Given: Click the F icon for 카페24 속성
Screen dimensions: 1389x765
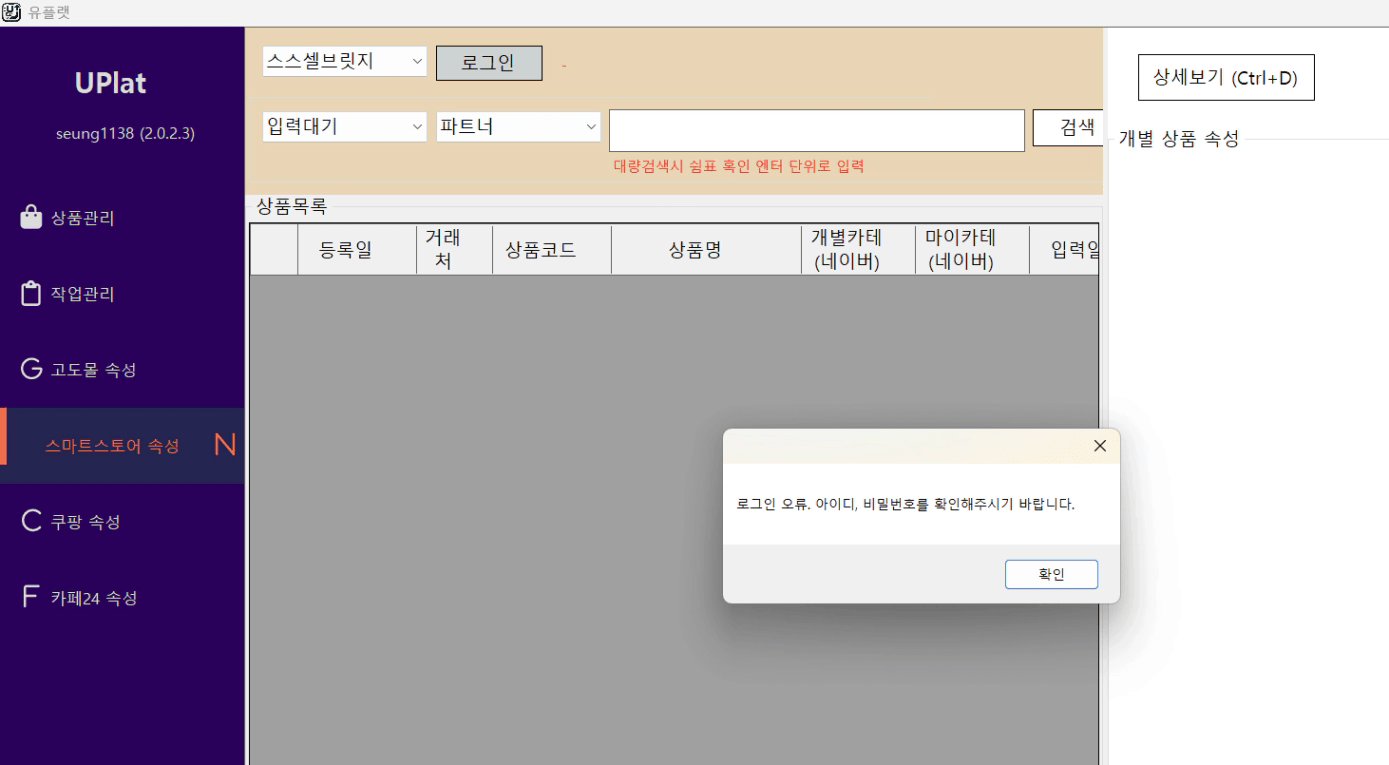Looking at the screenshot, I should coord(31,598).
